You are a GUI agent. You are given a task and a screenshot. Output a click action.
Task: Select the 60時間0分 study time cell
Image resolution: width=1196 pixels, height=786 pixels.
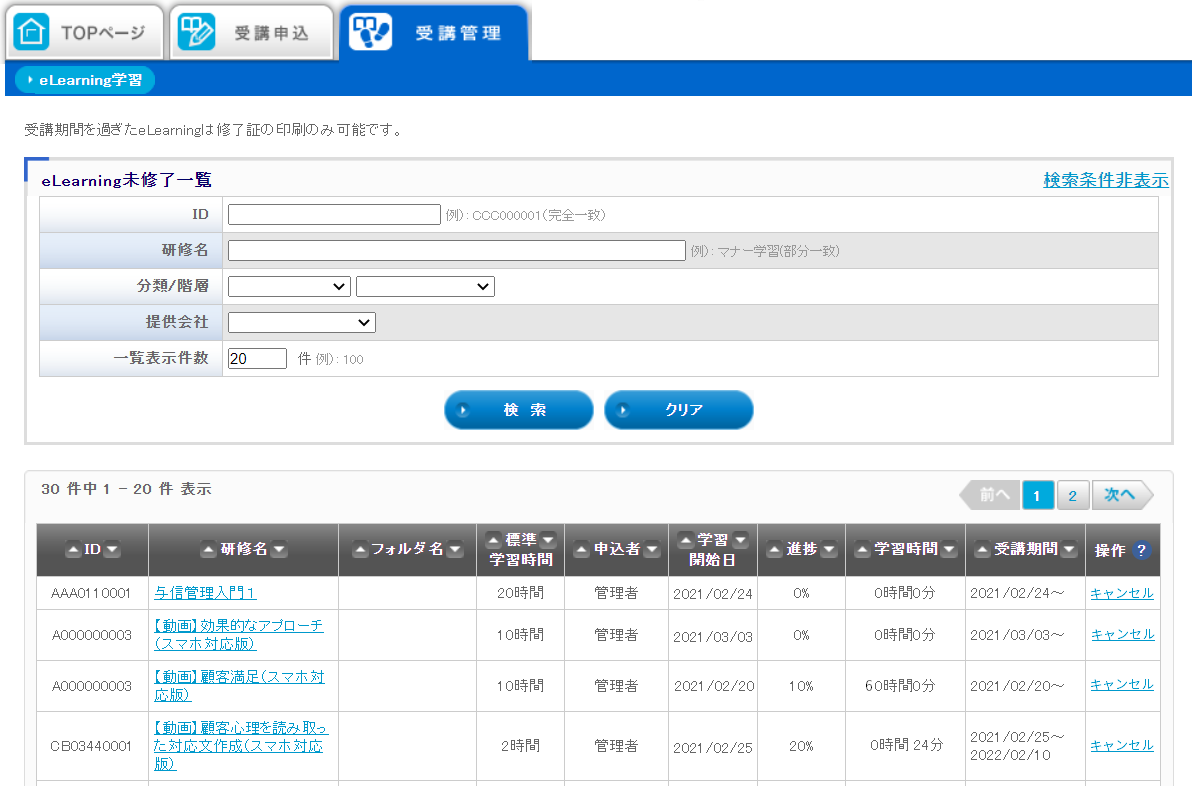(x=905, y=685)
